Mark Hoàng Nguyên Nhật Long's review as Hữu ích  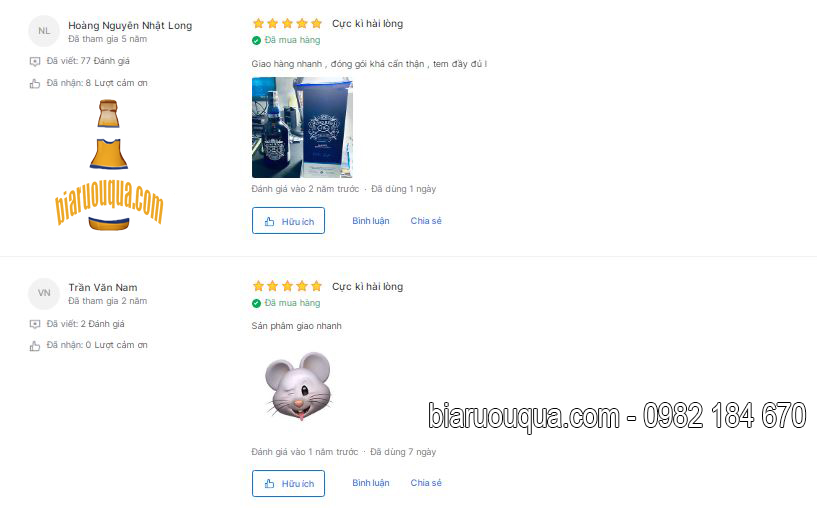point(288,220)
